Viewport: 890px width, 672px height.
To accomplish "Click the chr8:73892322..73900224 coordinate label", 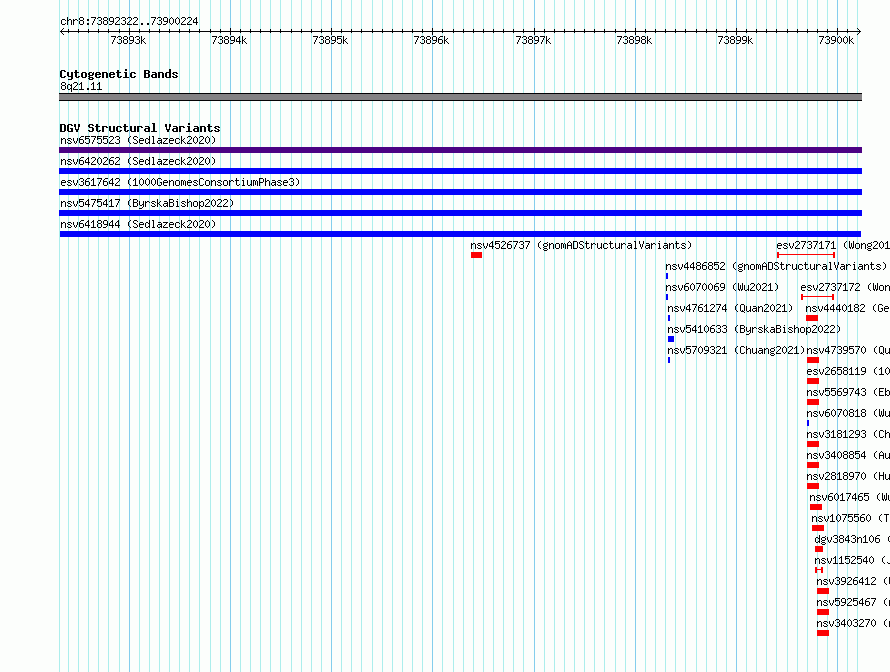I will pyautogui.click(x=129, y=21).
